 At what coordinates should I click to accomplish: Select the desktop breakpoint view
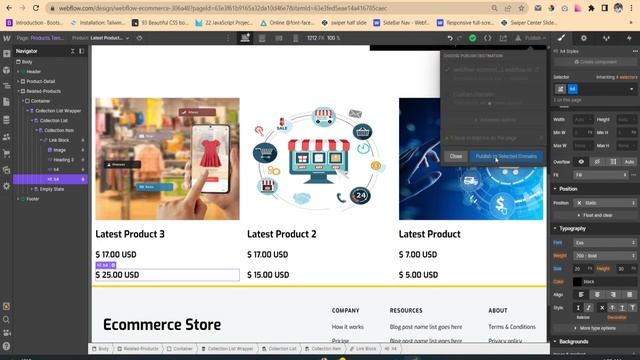pyautogui.click(x=245, y=38)
